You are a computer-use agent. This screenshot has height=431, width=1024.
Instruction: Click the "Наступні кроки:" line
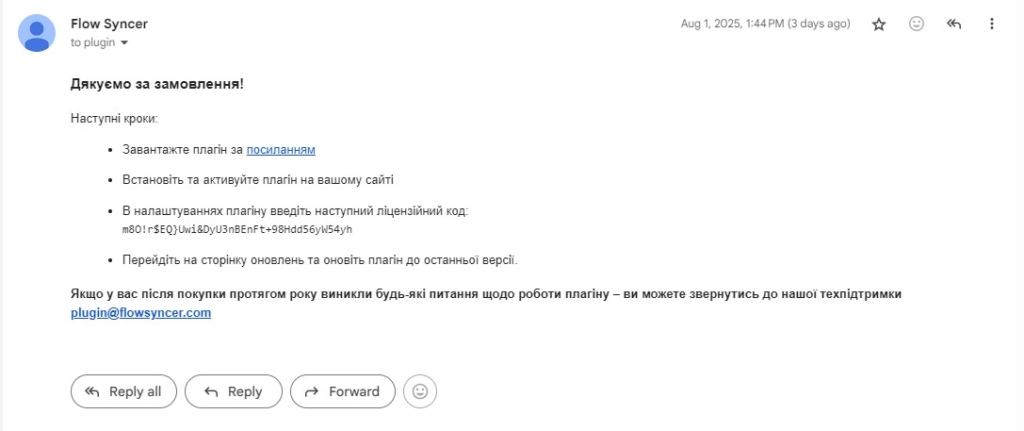[114, 119]
